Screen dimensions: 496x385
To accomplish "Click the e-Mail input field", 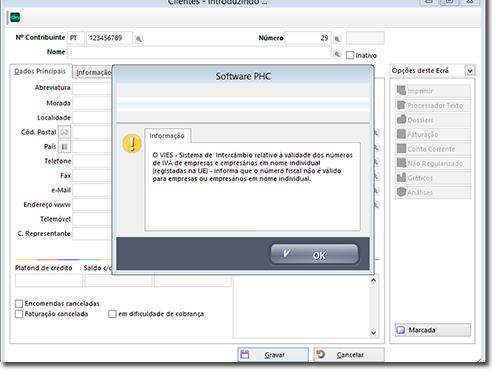I will [x=92, y=190].
